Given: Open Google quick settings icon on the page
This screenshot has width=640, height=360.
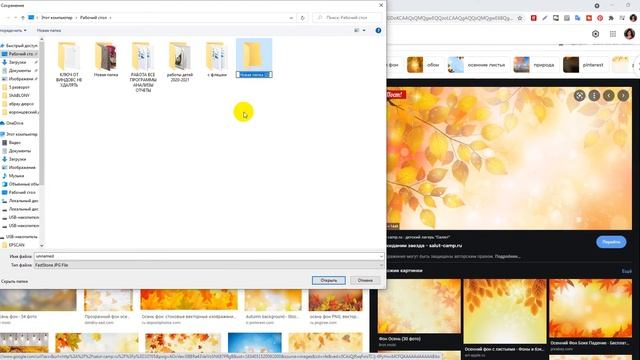Looking at the screenshot, I should (x=596, y=34).
